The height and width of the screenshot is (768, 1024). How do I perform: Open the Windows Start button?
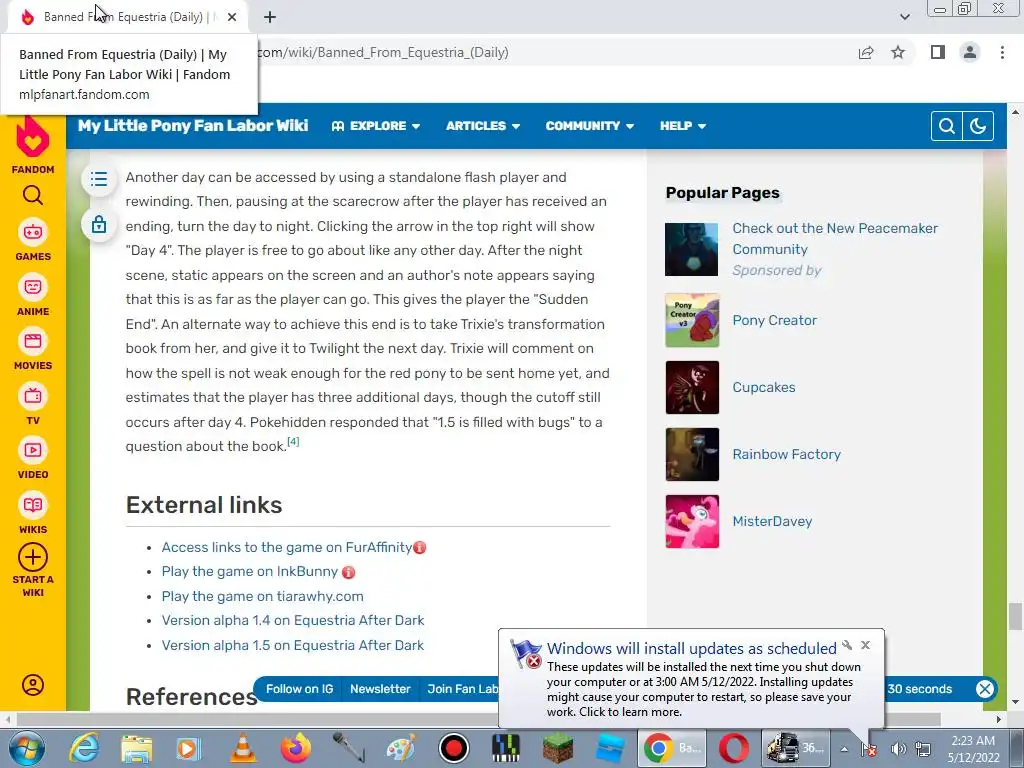point(26,748)
